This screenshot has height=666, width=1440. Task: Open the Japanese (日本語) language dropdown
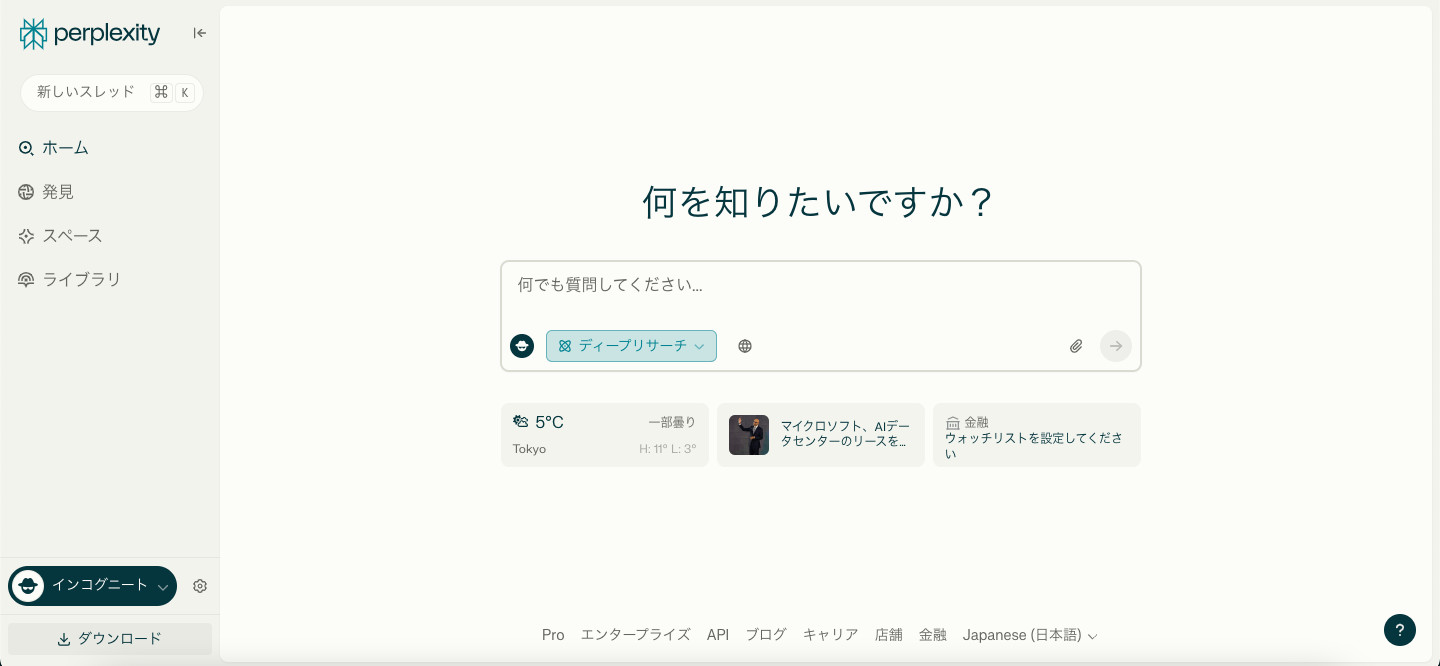pyautogui.click(x=1030, y=635)
